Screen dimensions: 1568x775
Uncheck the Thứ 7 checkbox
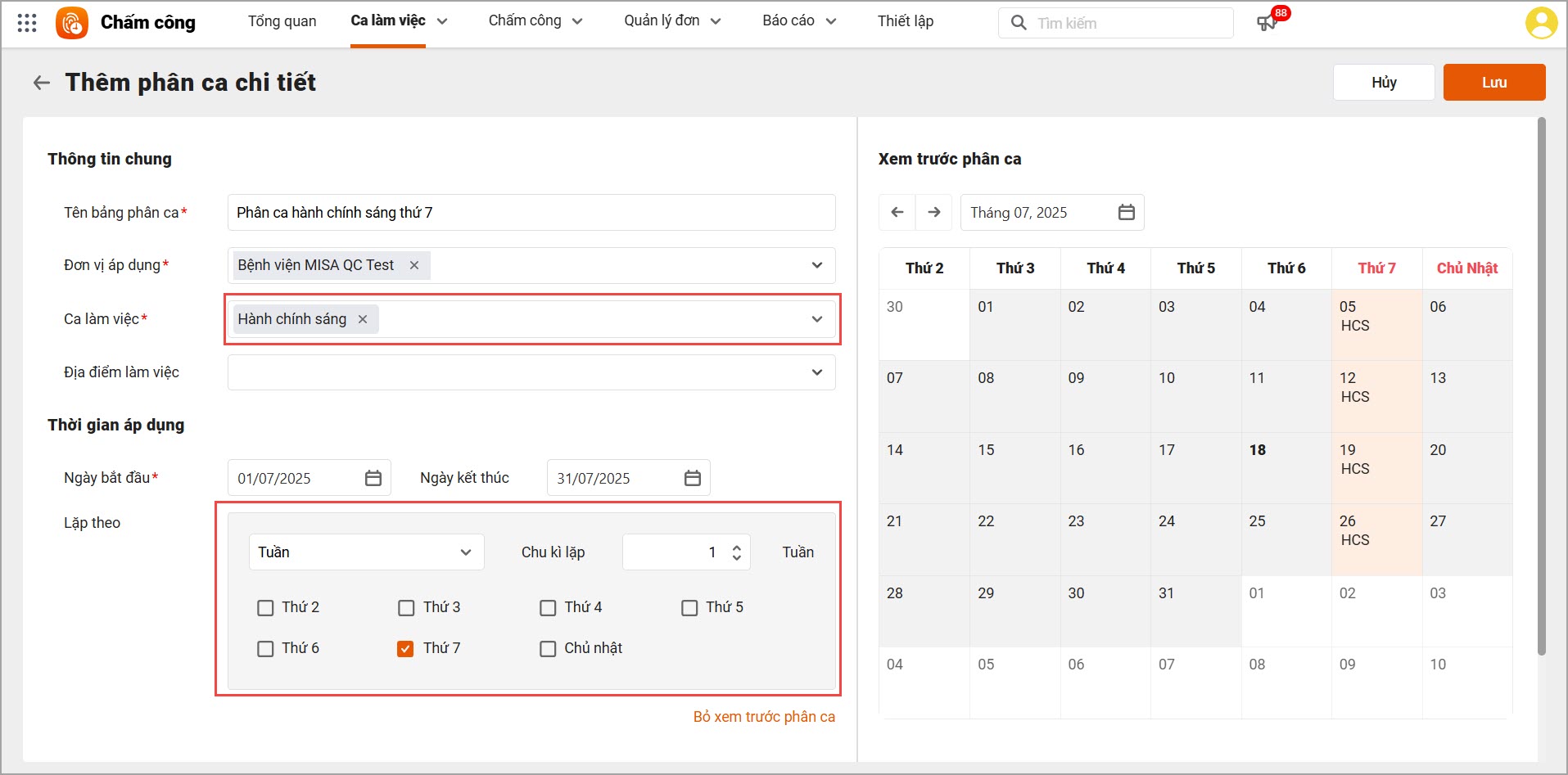[405, 649]
